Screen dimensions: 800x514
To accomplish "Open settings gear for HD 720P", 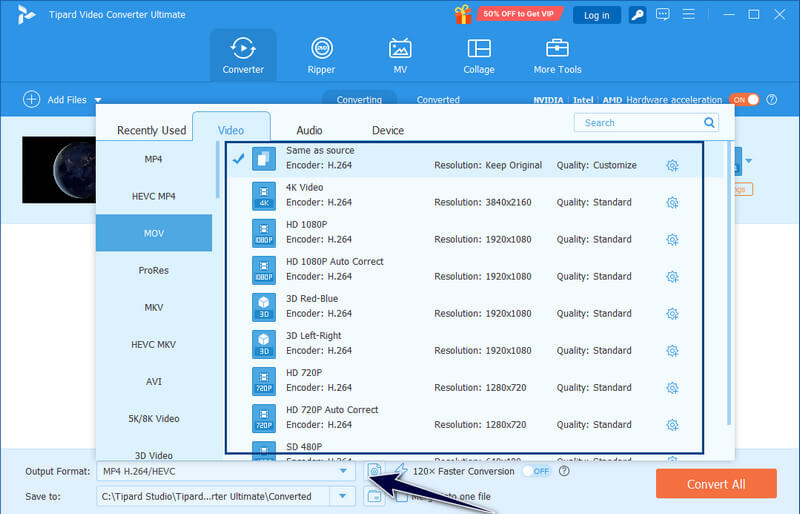I will tap(672, 388).
